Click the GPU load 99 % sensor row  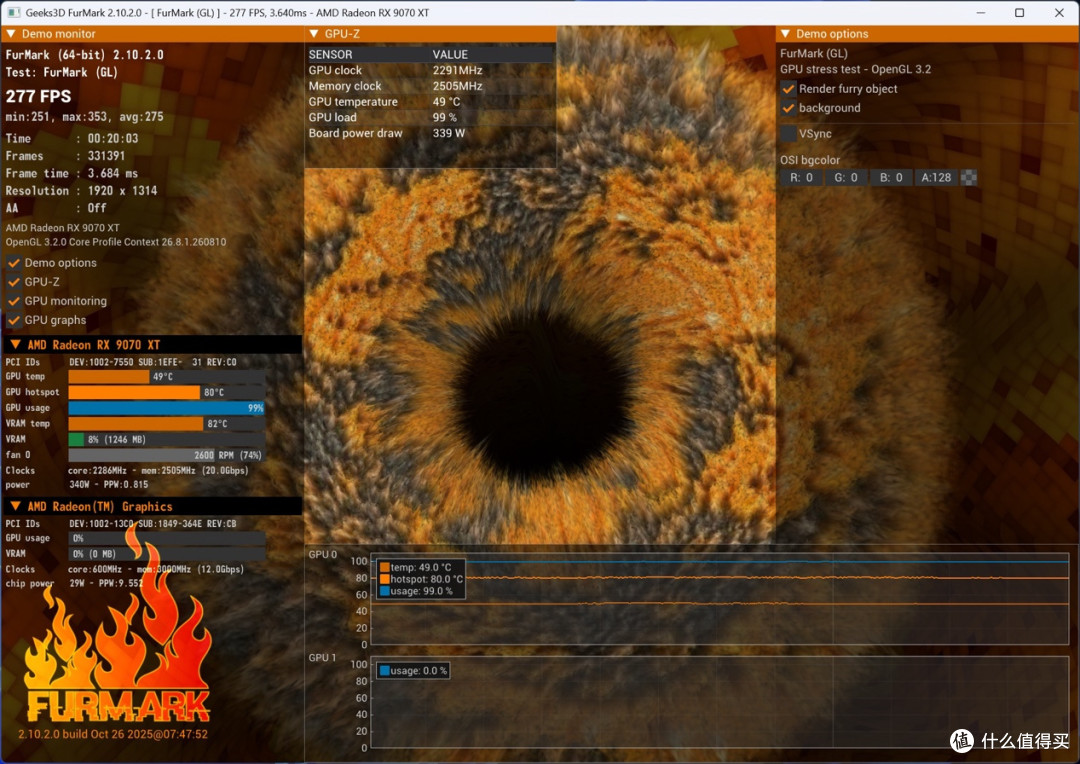pyautogui.click(x=430, y=118)
